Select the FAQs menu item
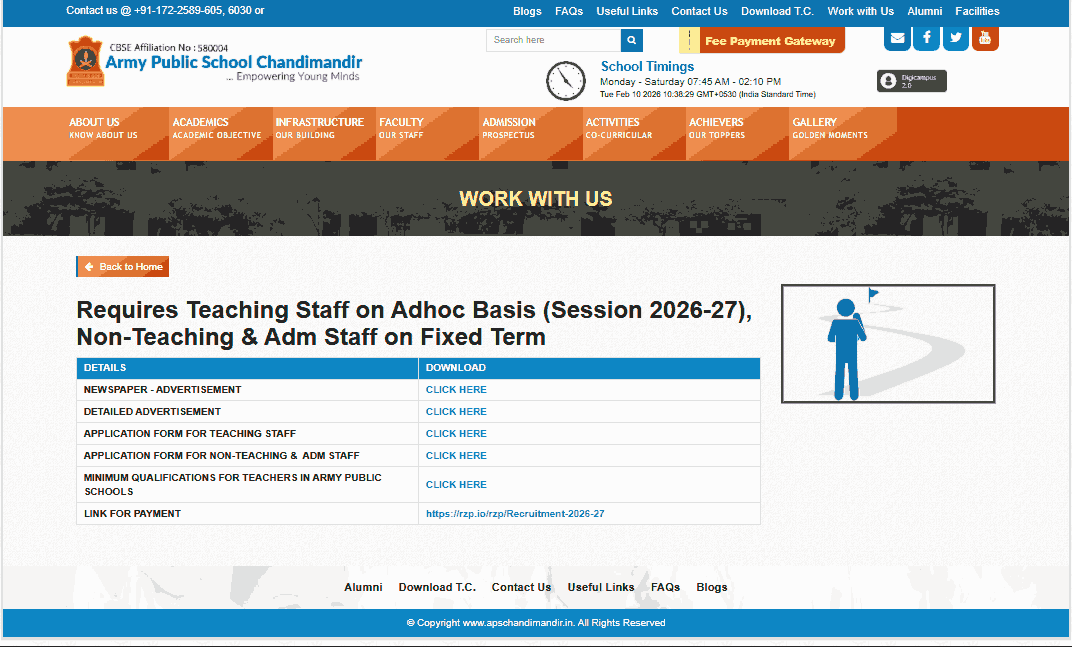This screenshot has width=1072, height=647. tap(568, 11)
